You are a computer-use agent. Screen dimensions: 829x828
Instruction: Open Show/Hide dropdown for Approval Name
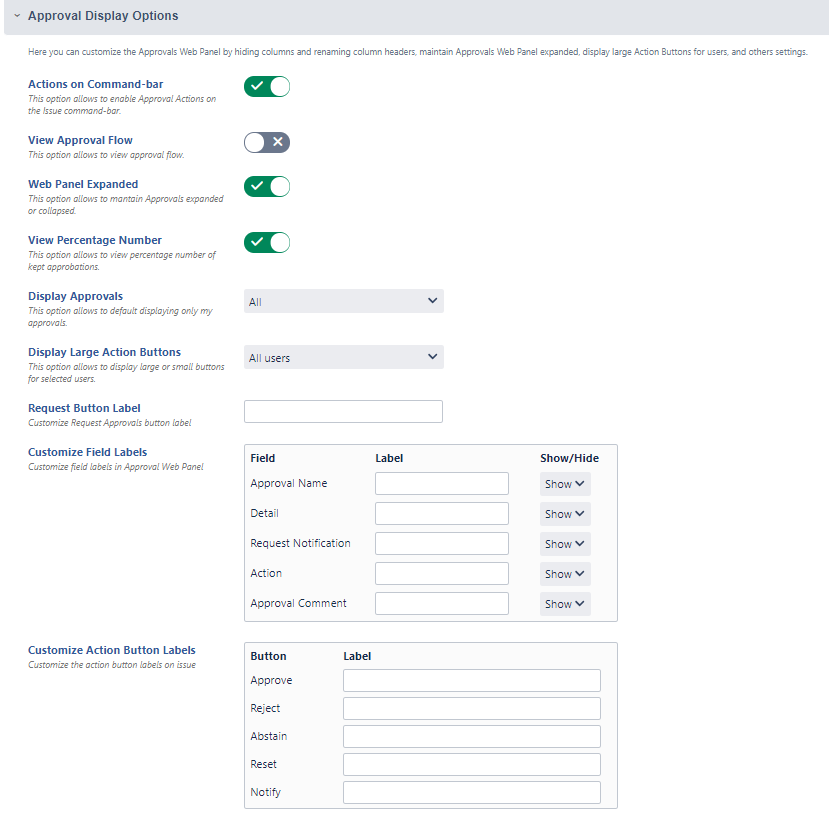point(565,484)
